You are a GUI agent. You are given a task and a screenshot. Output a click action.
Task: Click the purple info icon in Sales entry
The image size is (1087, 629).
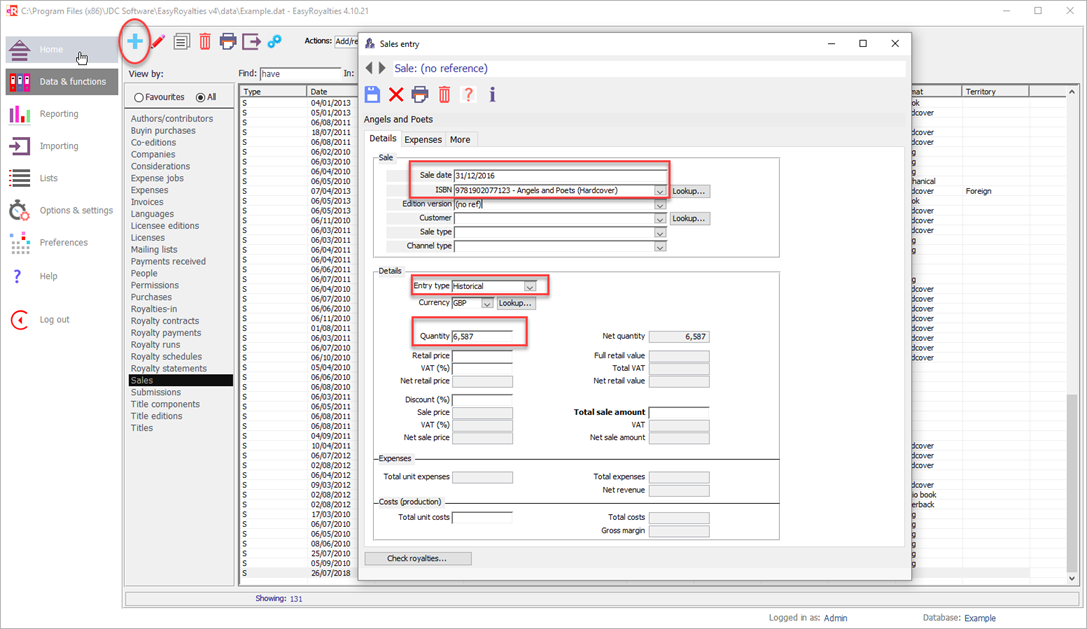[492, 94]
